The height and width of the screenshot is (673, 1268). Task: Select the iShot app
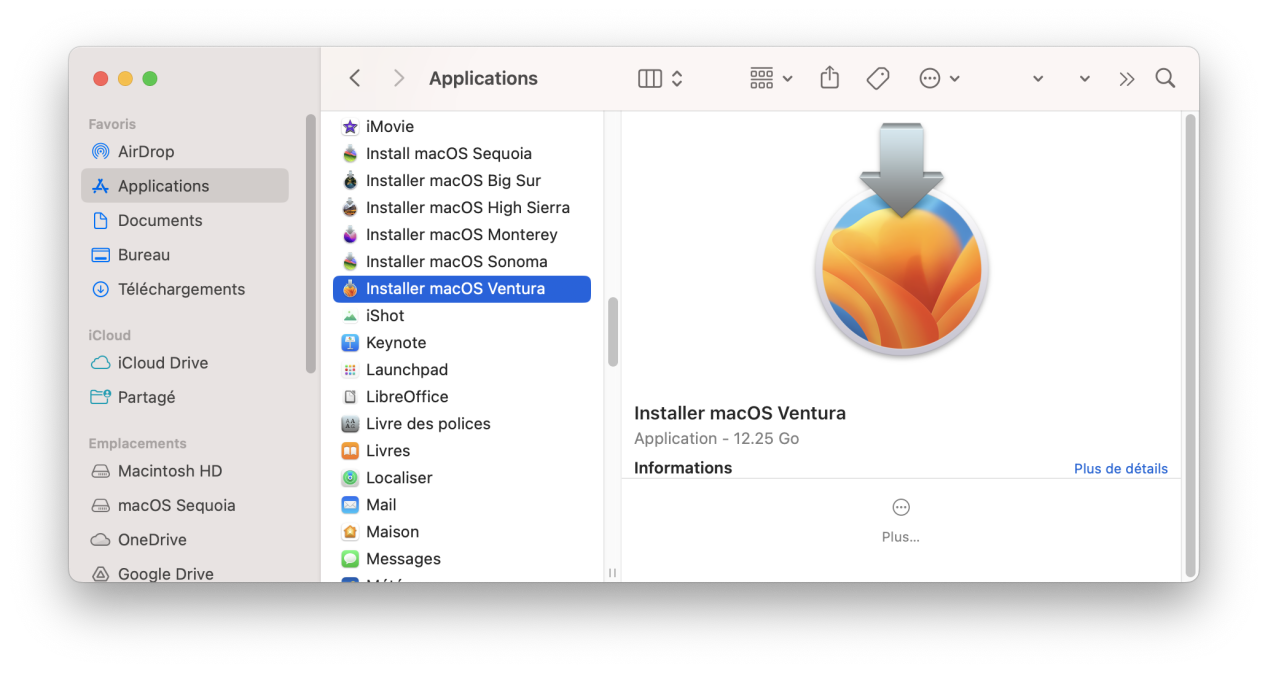point(462,316)
